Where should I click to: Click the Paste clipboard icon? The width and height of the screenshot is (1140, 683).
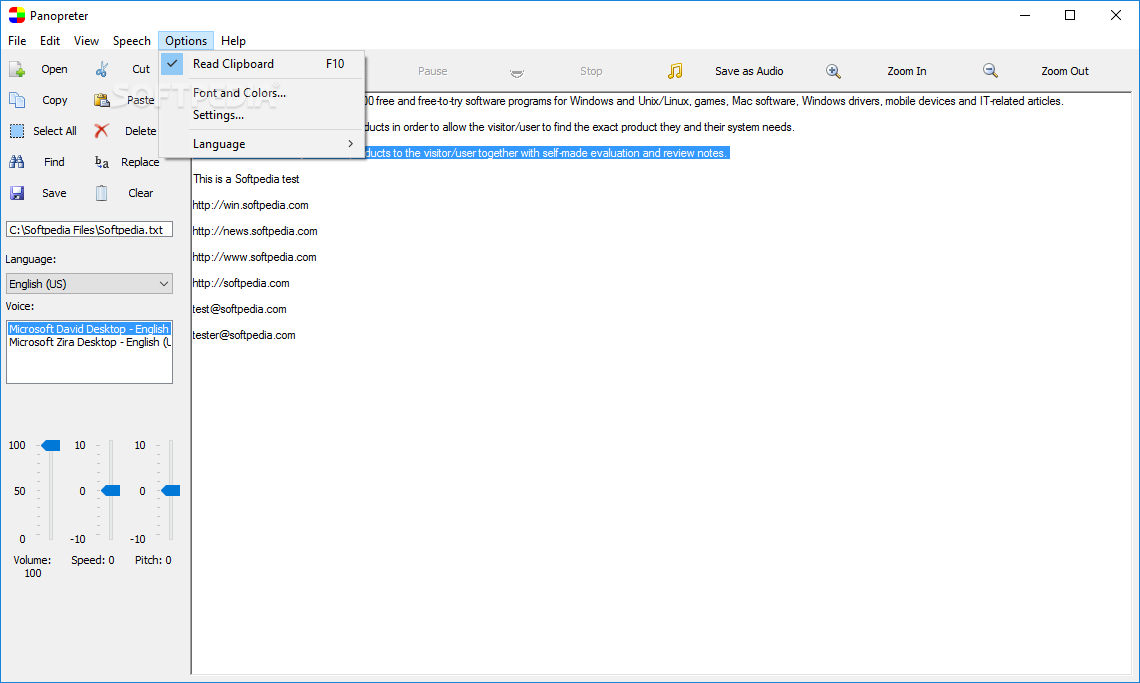[102, 100]
